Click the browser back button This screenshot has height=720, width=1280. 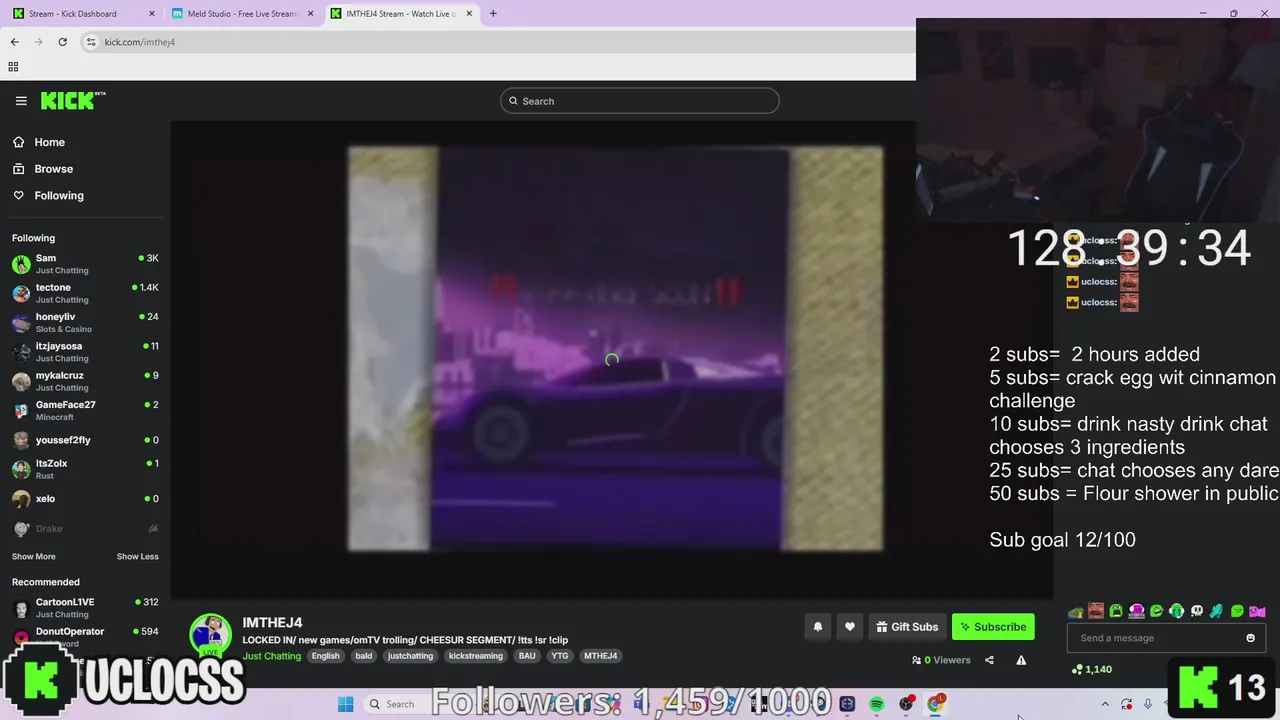[x=14, y=42]
